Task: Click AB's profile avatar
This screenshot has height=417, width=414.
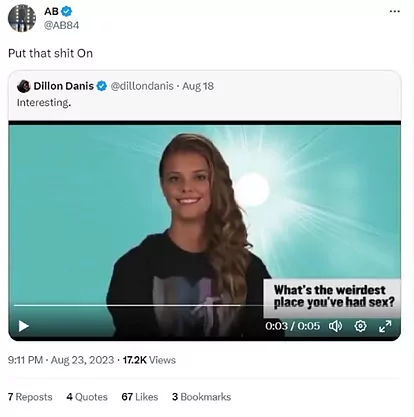Action: 22,18
